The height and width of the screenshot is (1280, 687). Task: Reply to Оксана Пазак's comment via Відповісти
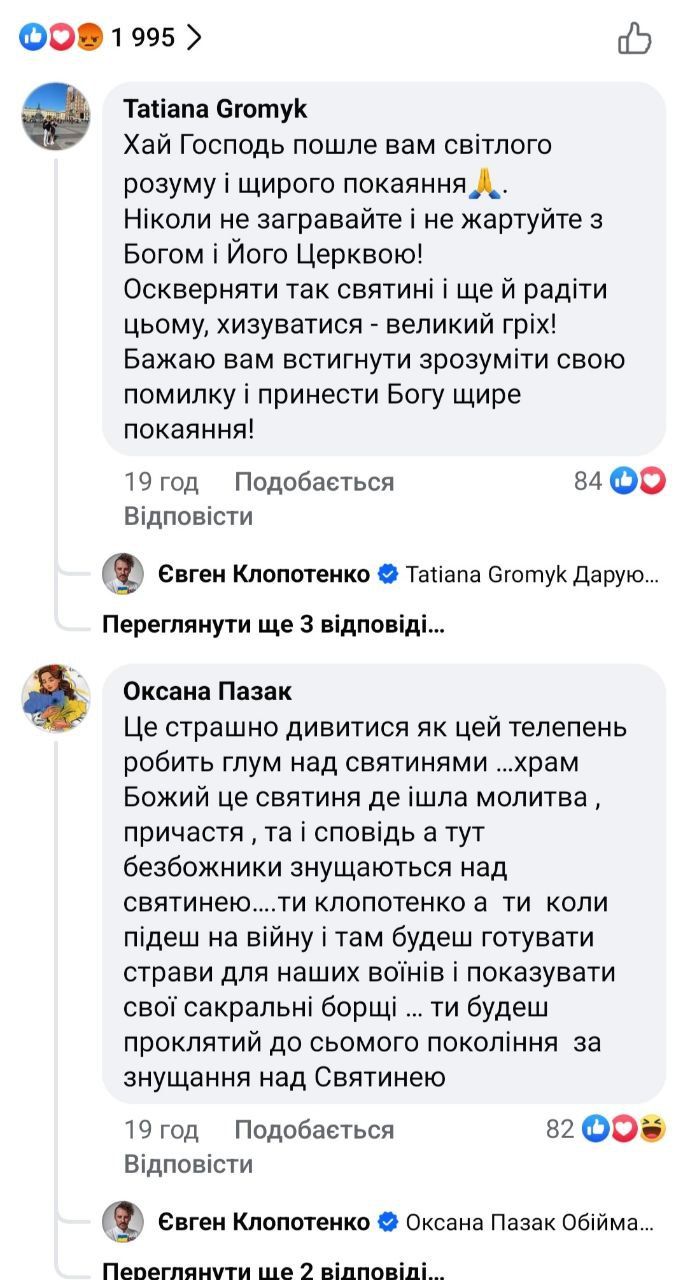click(188, 1164)
